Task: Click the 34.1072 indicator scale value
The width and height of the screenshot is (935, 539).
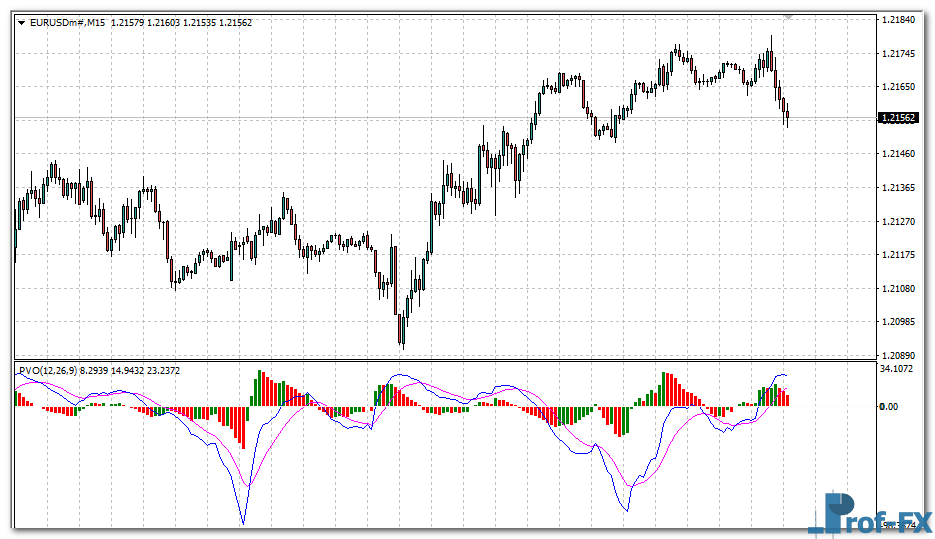Action: point(899,369)
